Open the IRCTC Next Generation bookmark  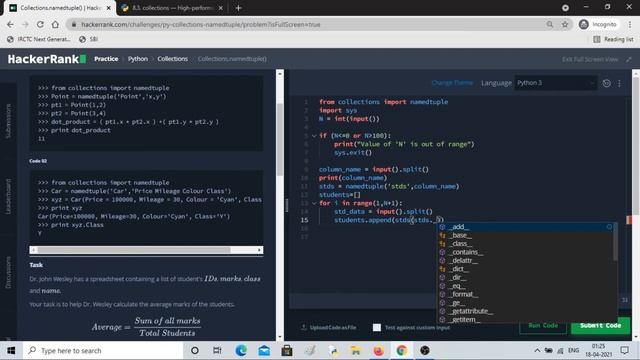[39, 39]
